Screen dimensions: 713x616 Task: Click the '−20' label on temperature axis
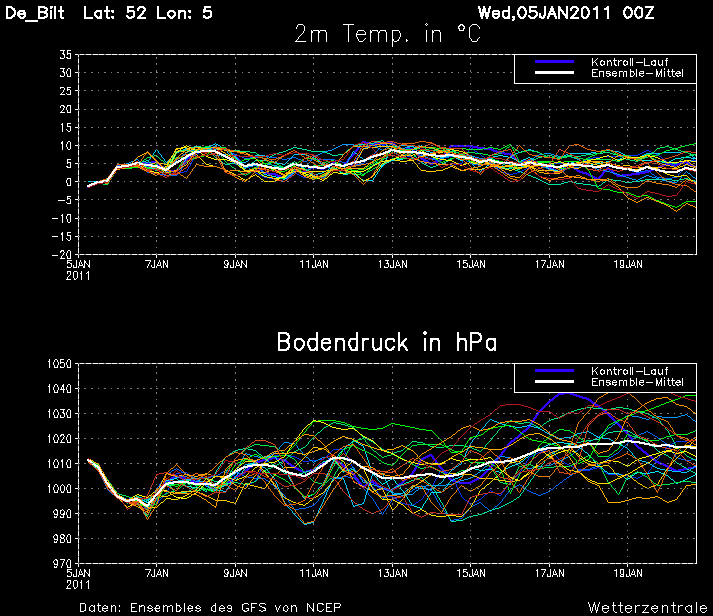click(62, 255)
